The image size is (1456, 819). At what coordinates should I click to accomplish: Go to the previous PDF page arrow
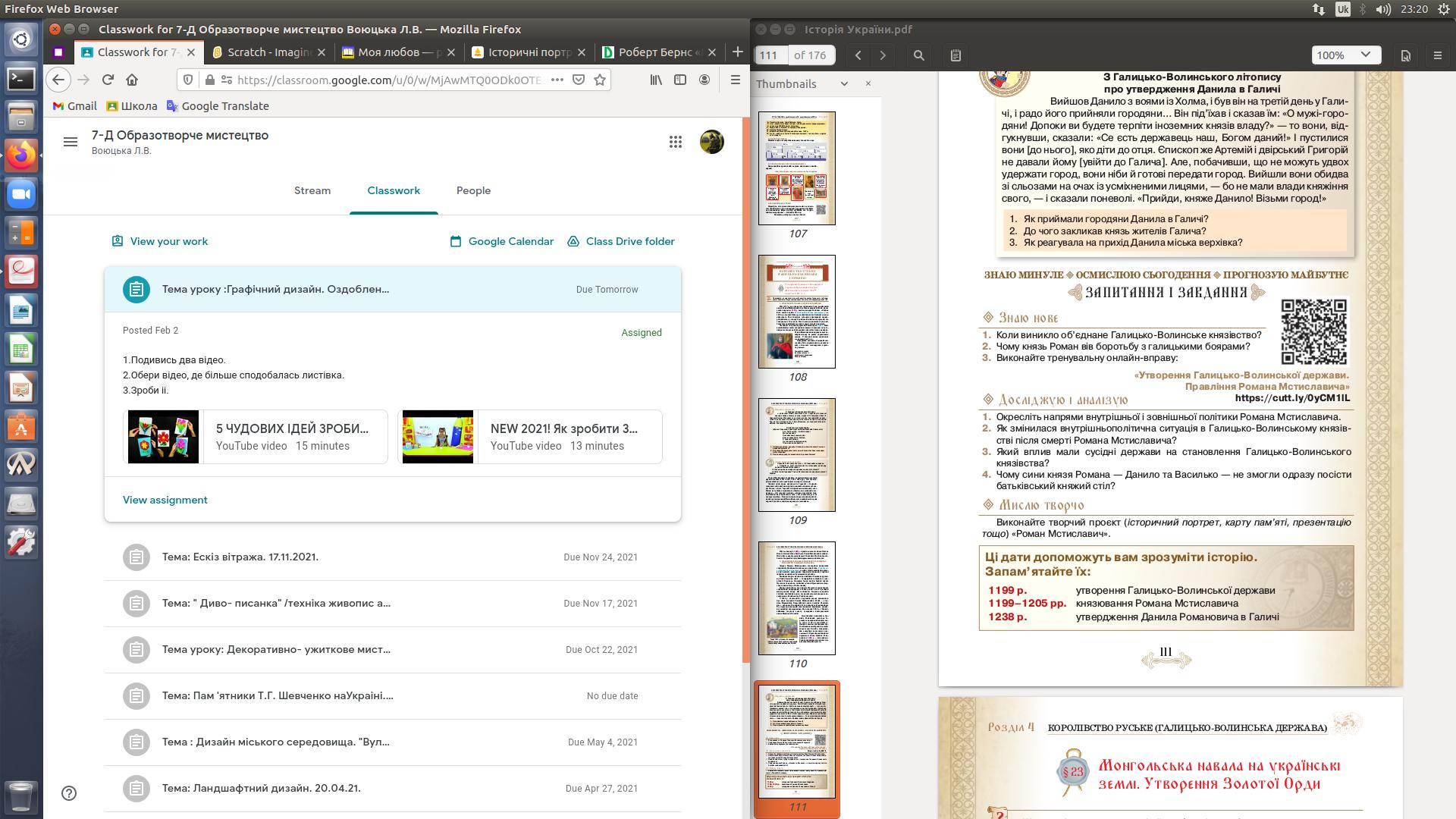click(x=858, y=55)
